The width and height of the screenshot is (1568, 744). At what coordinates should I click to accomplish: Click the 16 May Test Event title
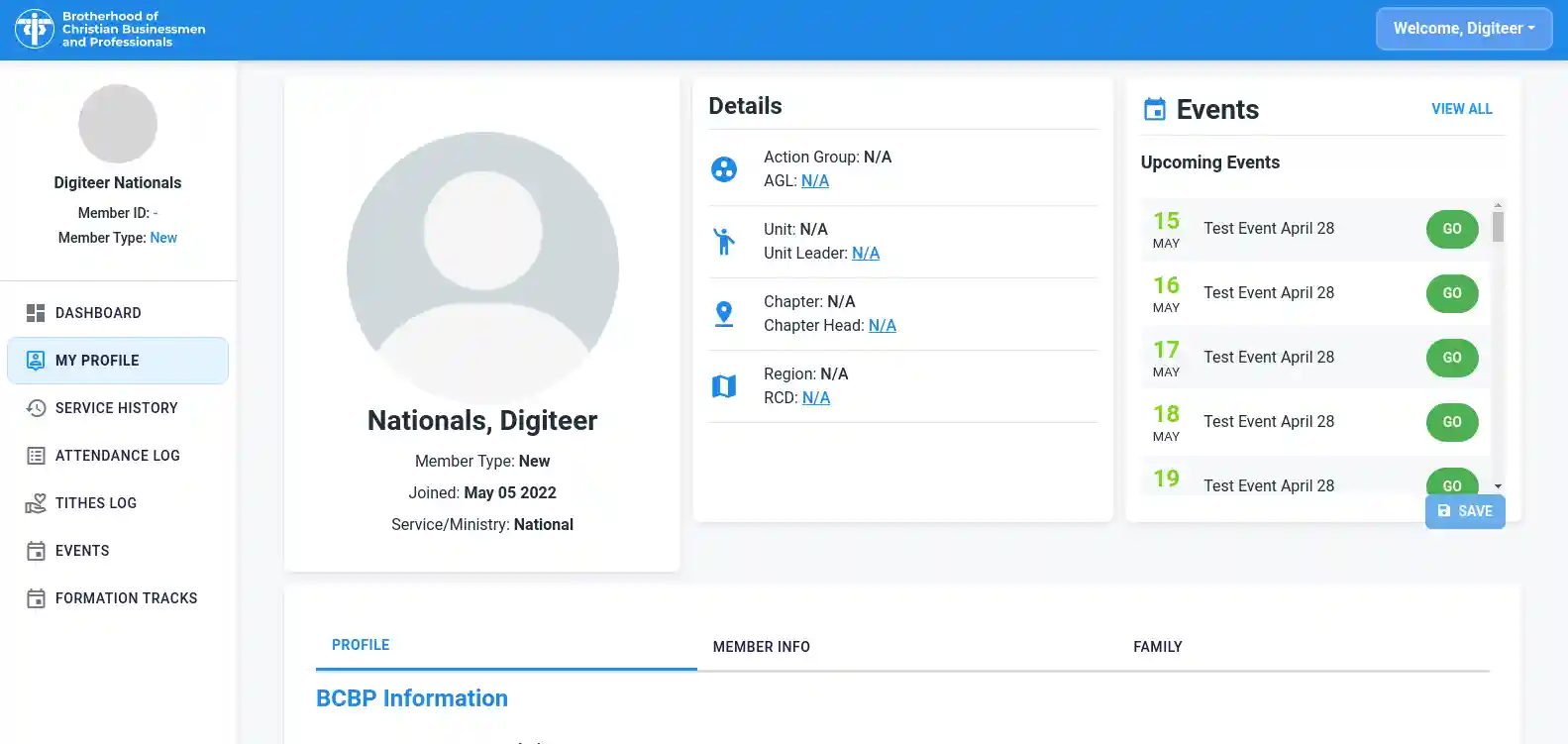pyautogui.click(x=1269, y=293)
